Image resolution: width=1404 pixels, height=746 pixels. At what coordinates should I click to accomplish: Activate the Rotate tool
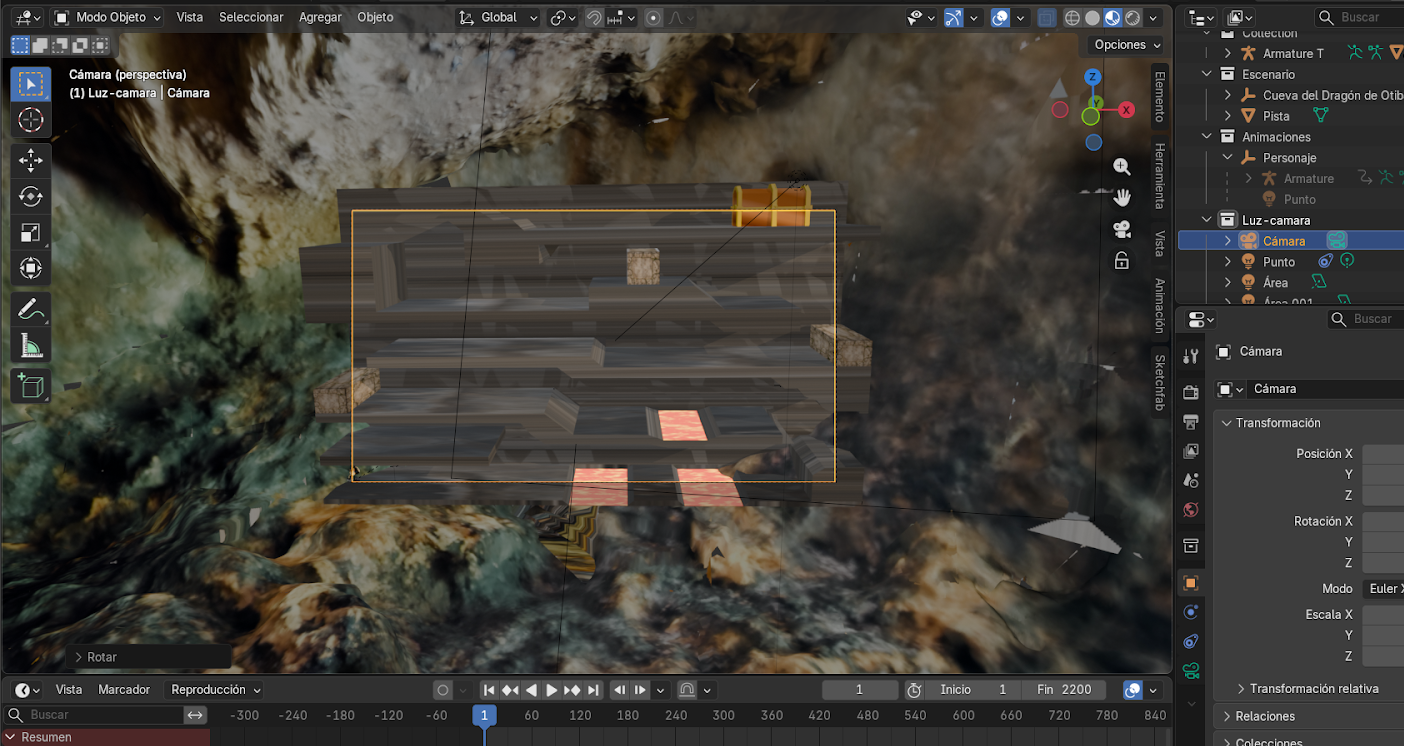(x=31, y=197)
